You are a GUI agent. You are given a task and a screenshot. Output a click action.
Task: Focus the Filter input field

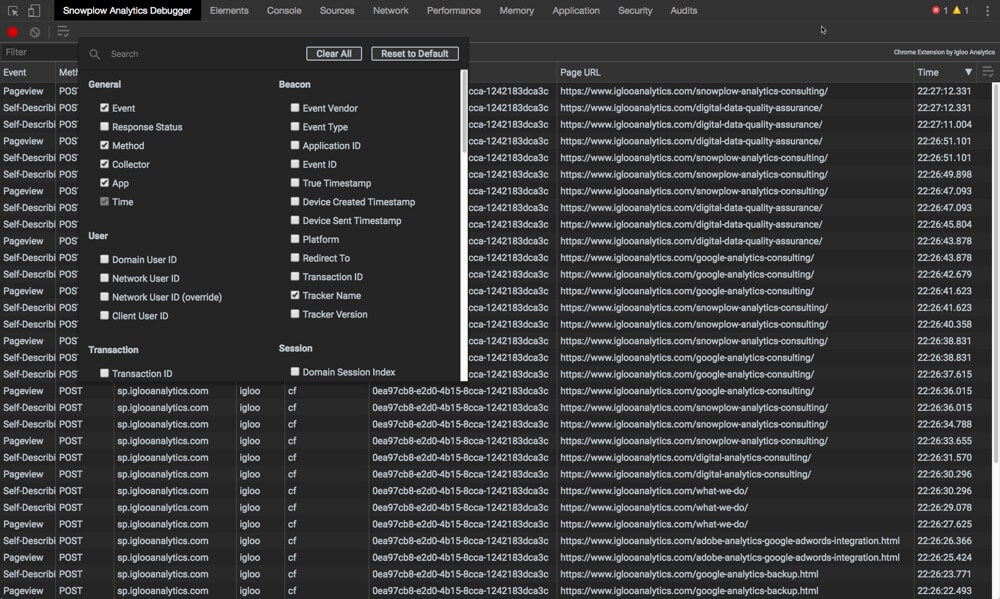pyautogui.click(x=40, y=52)
